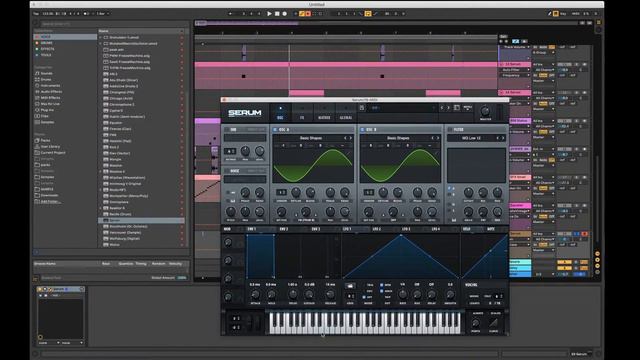Go to previous Serum preset arrow
Viewport: 640px width, 360px height.
pos(442,108)
